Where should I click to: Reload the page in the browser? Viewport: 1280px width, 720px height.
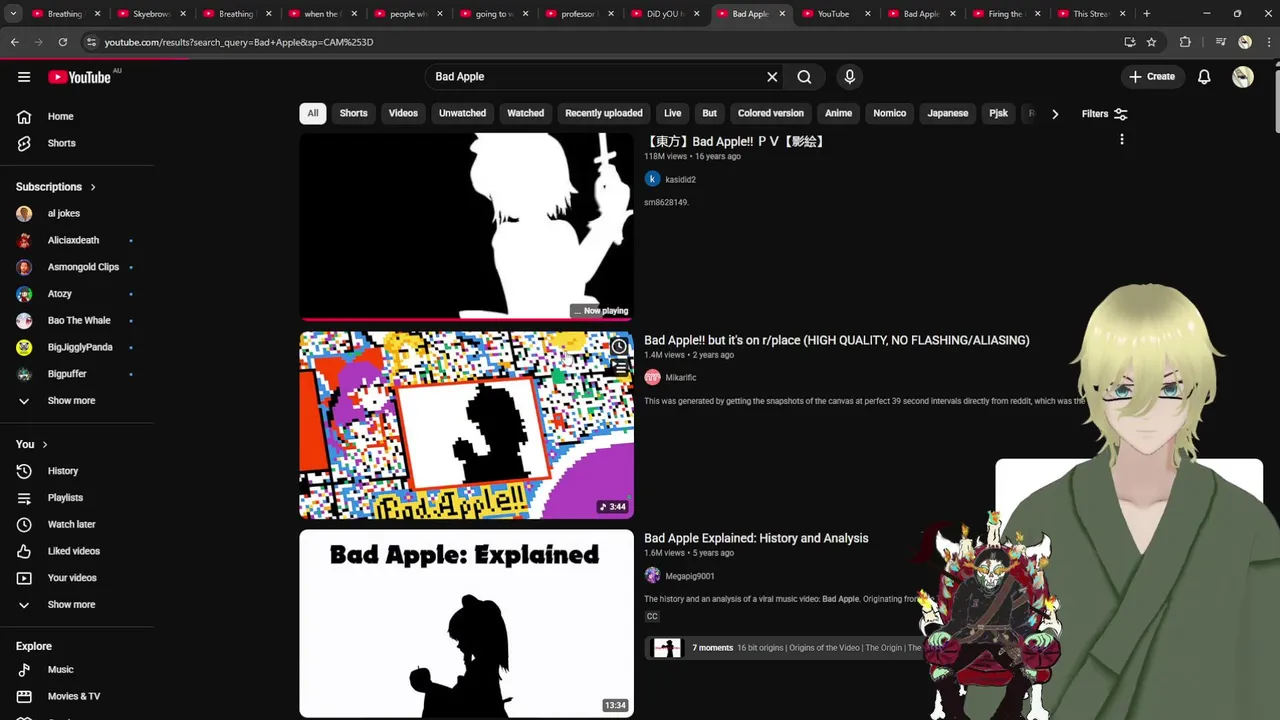(x=62, y=42)
